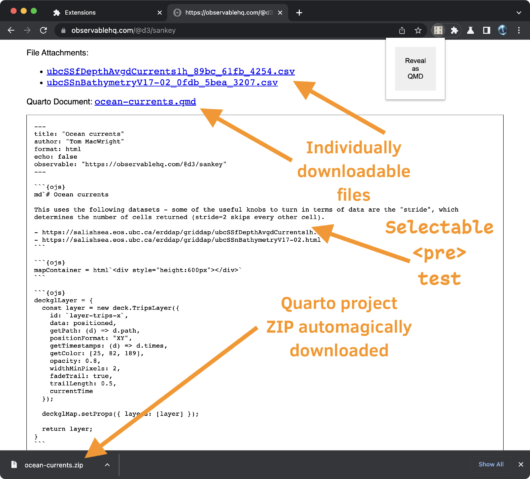Viewport: 530px width, 479px height.
Task: Click the 'author: "Tom MacWright"' line
Action: (x=79, y=141)
